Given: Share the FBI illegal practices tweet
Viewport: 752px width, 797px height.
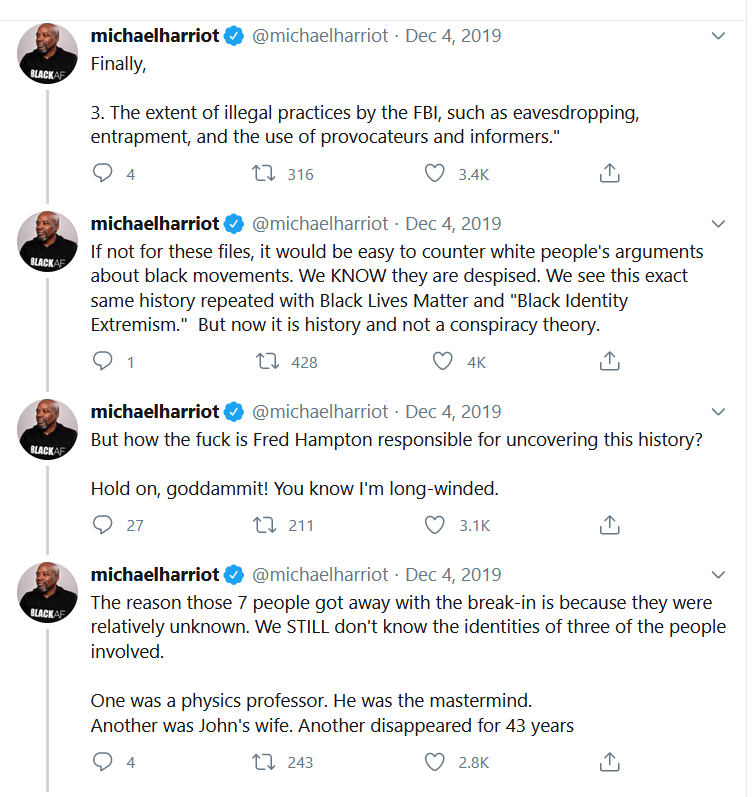Looking at the screenshot, I should [x=609, y=174].
